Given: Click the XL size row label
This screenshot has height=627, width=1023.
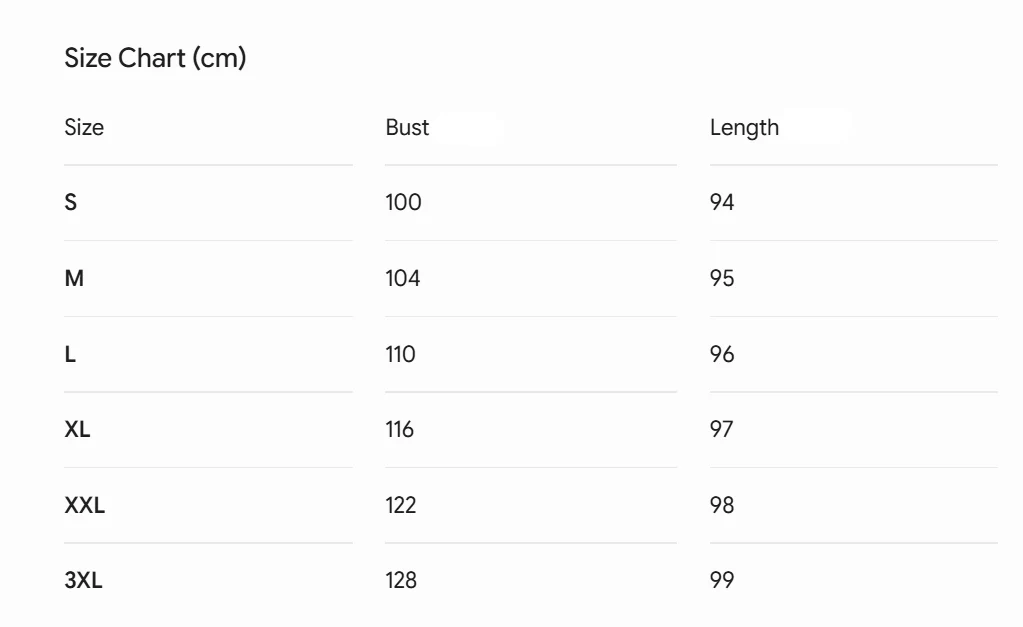Looking at the screenshot, I should (78, 429).
